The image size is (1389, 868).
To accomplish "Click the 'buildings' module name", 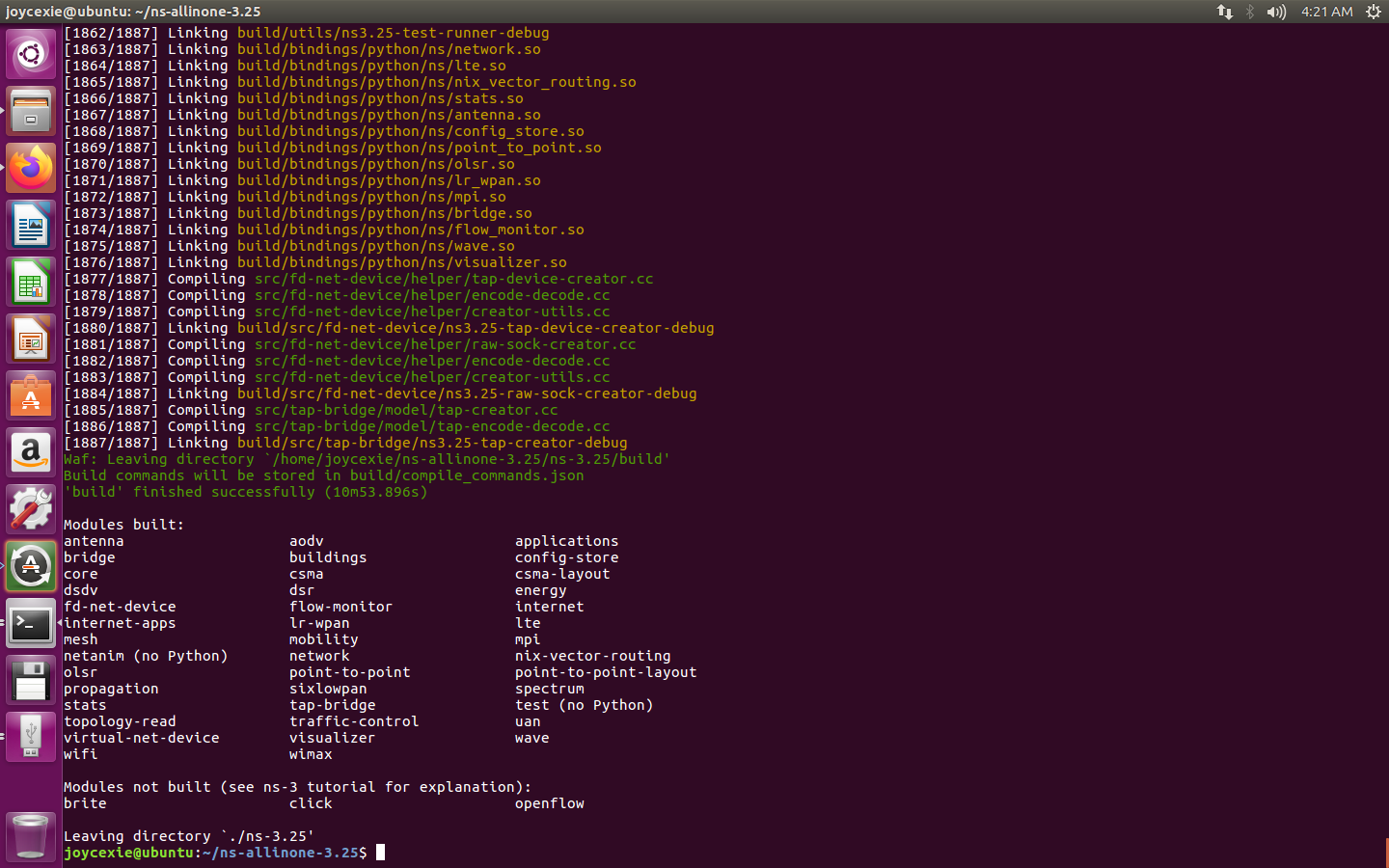I will click(x=328, y=557).
